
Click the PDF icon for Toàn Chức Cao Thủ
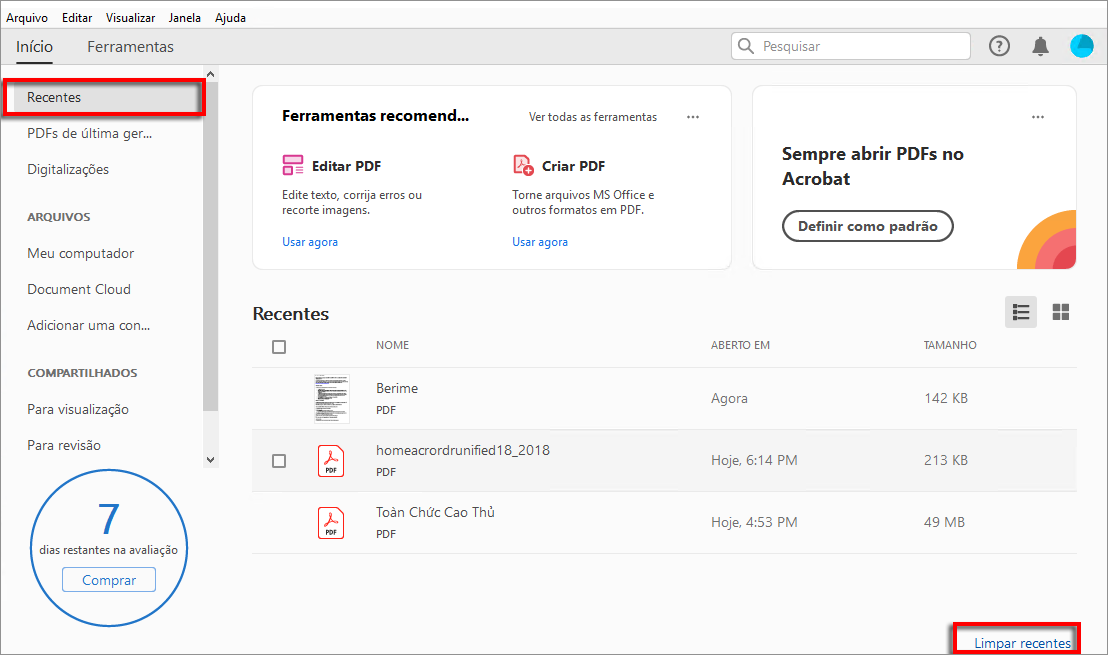331,522
